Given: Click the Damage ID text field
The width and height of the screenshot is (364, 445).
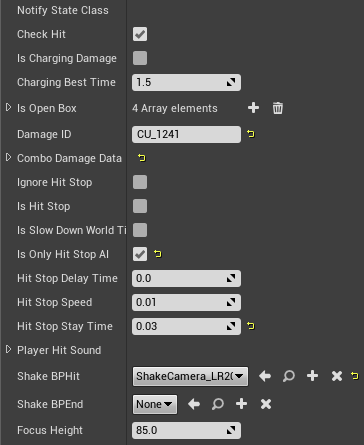Looking at the screenshot, I should (186, 134).
